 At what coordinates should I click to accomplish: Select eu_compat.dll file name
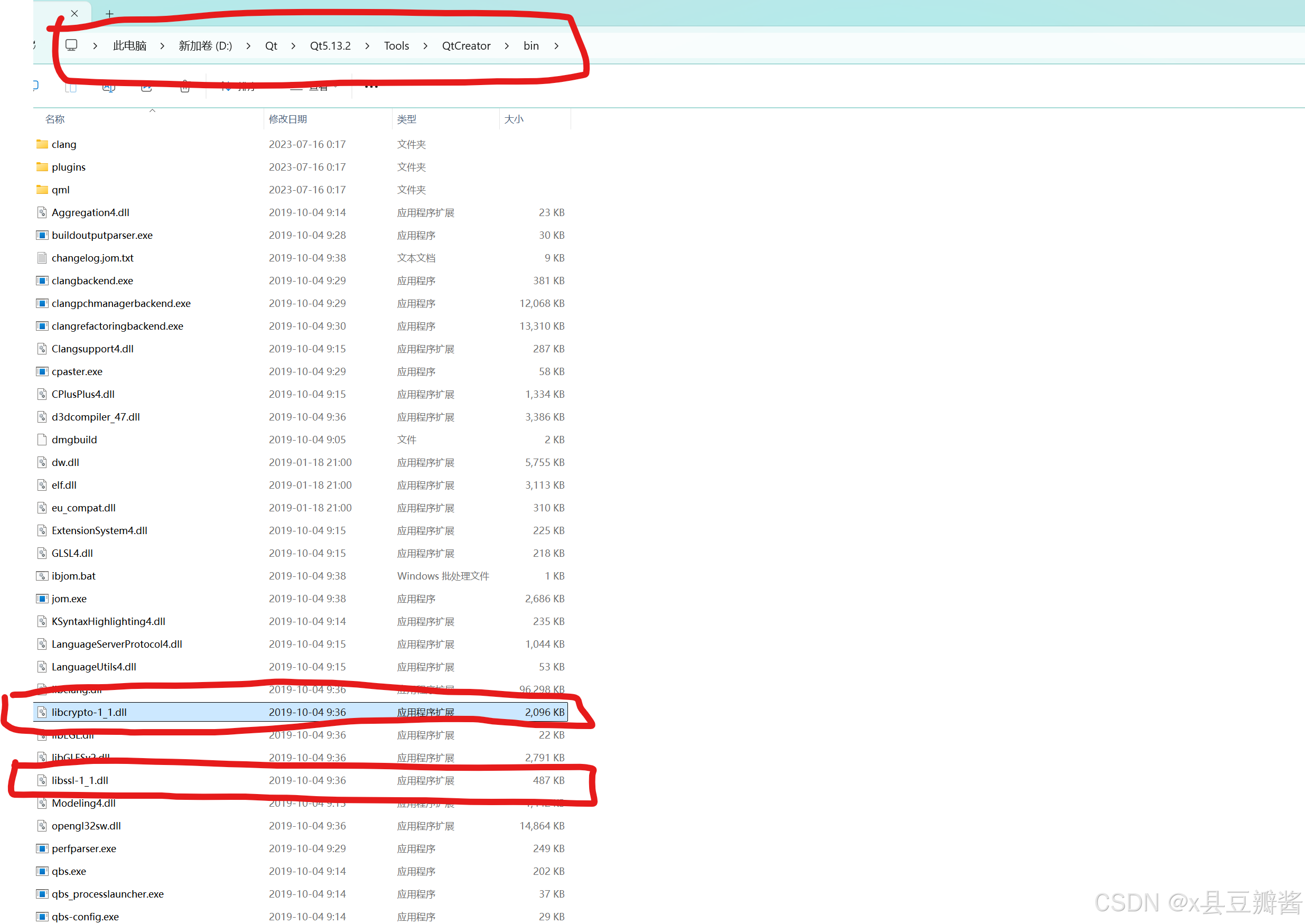click(x=83, y=508)
